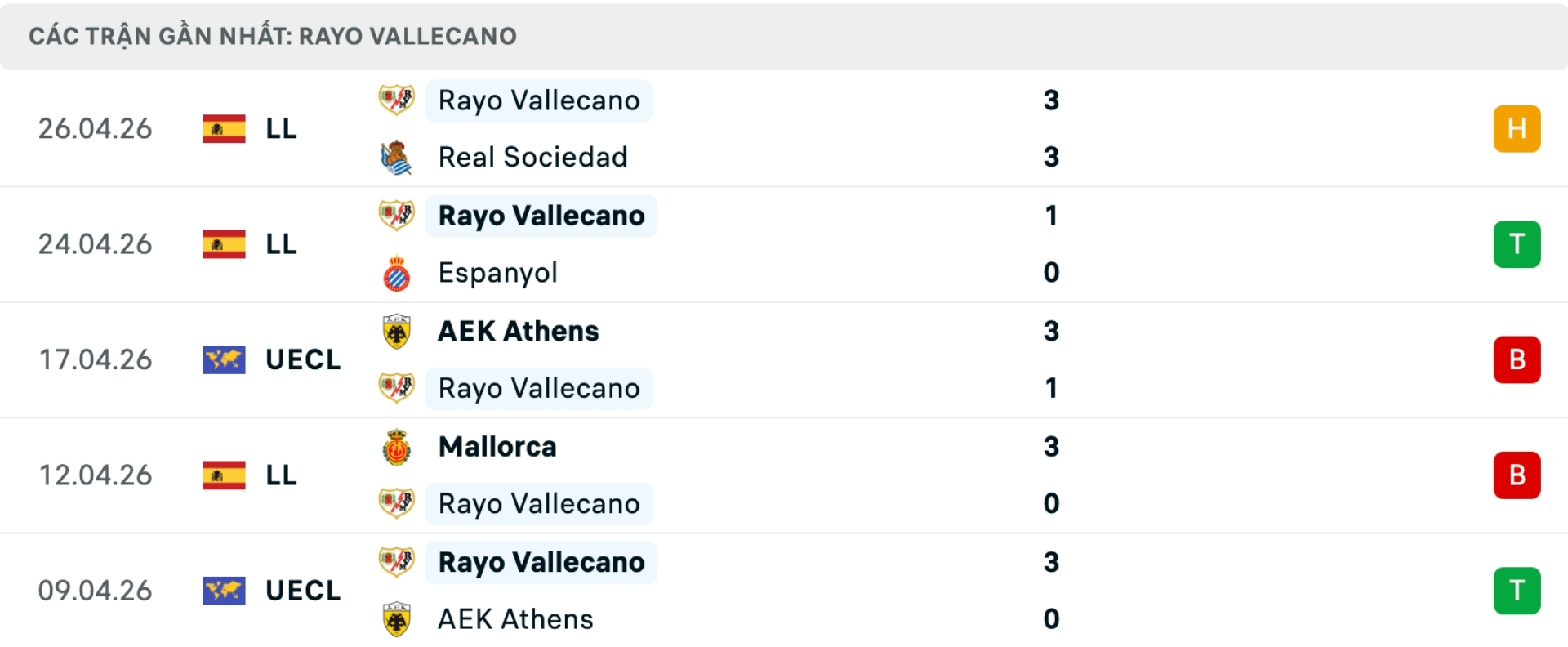Click green T badge for 09.04.26 match
Screen dimensions: 1568x647
1517,591
